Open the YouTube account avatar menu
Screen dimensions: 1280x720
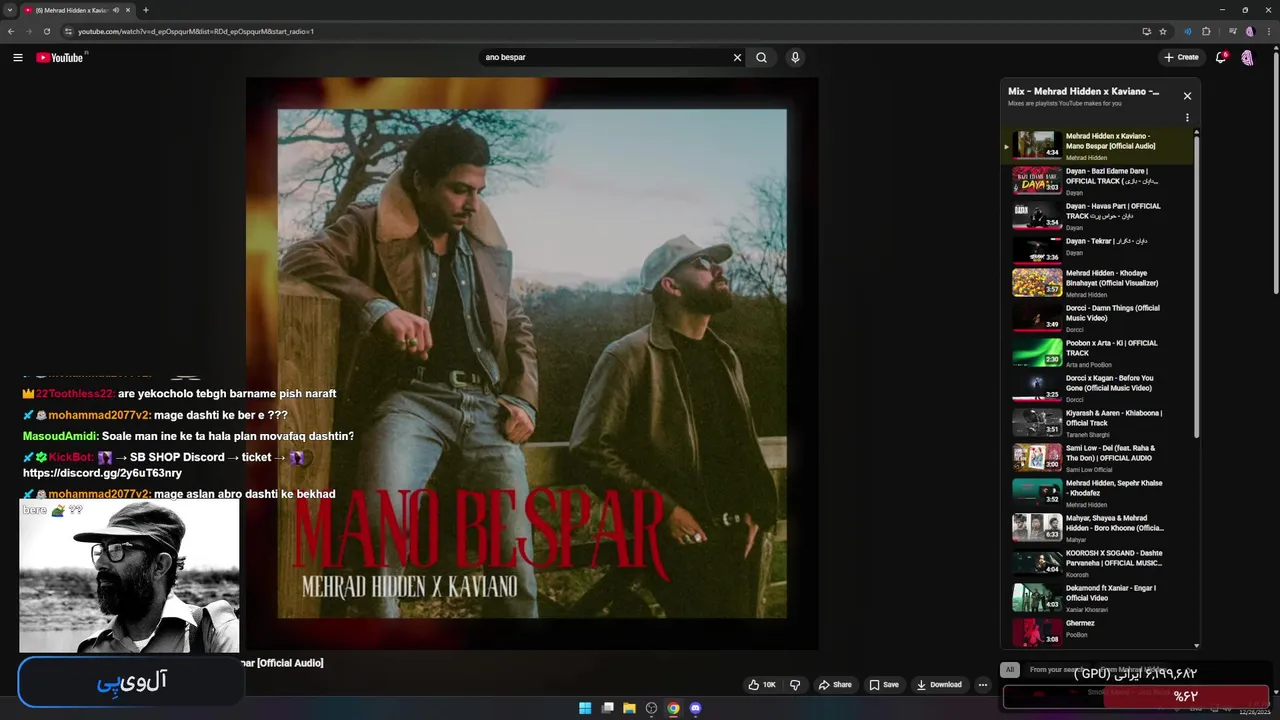click(x=1248, y=57)
